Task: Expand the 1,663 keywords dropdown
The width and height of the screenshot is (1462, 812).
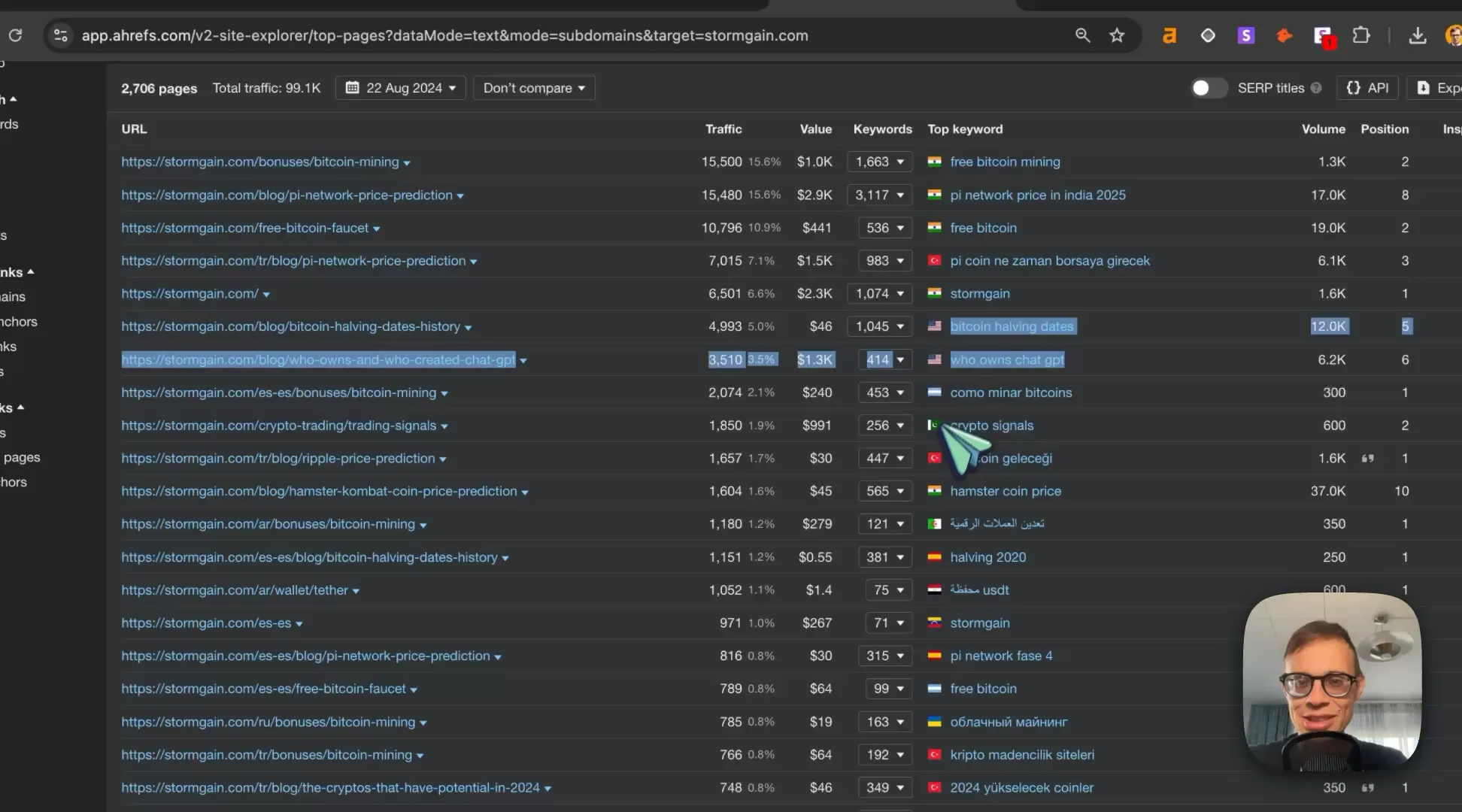Action: (879, 162)
